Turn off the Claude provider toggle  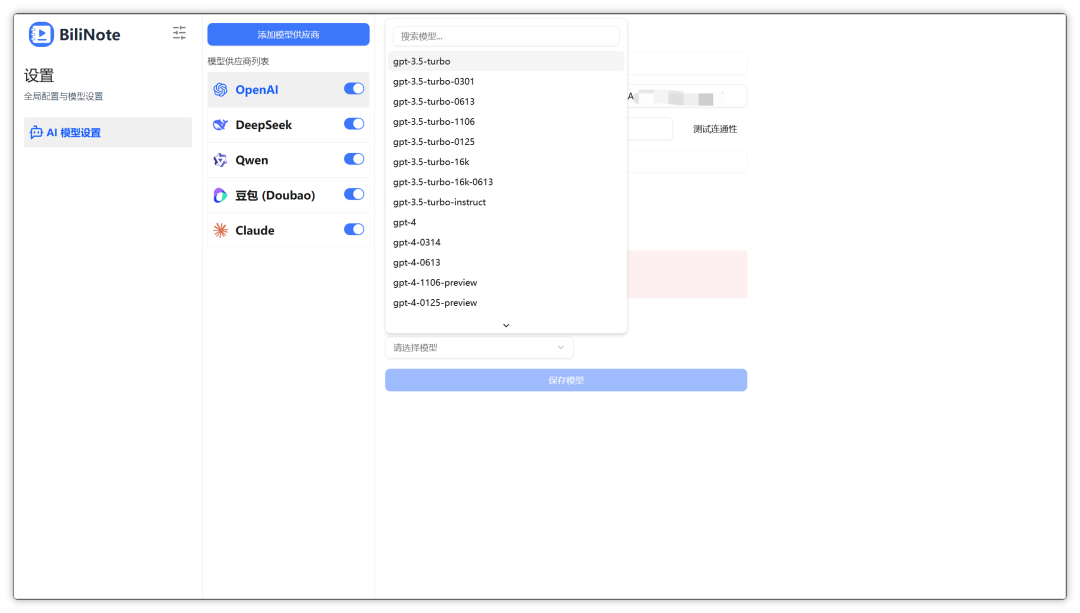tap(354, 229)
